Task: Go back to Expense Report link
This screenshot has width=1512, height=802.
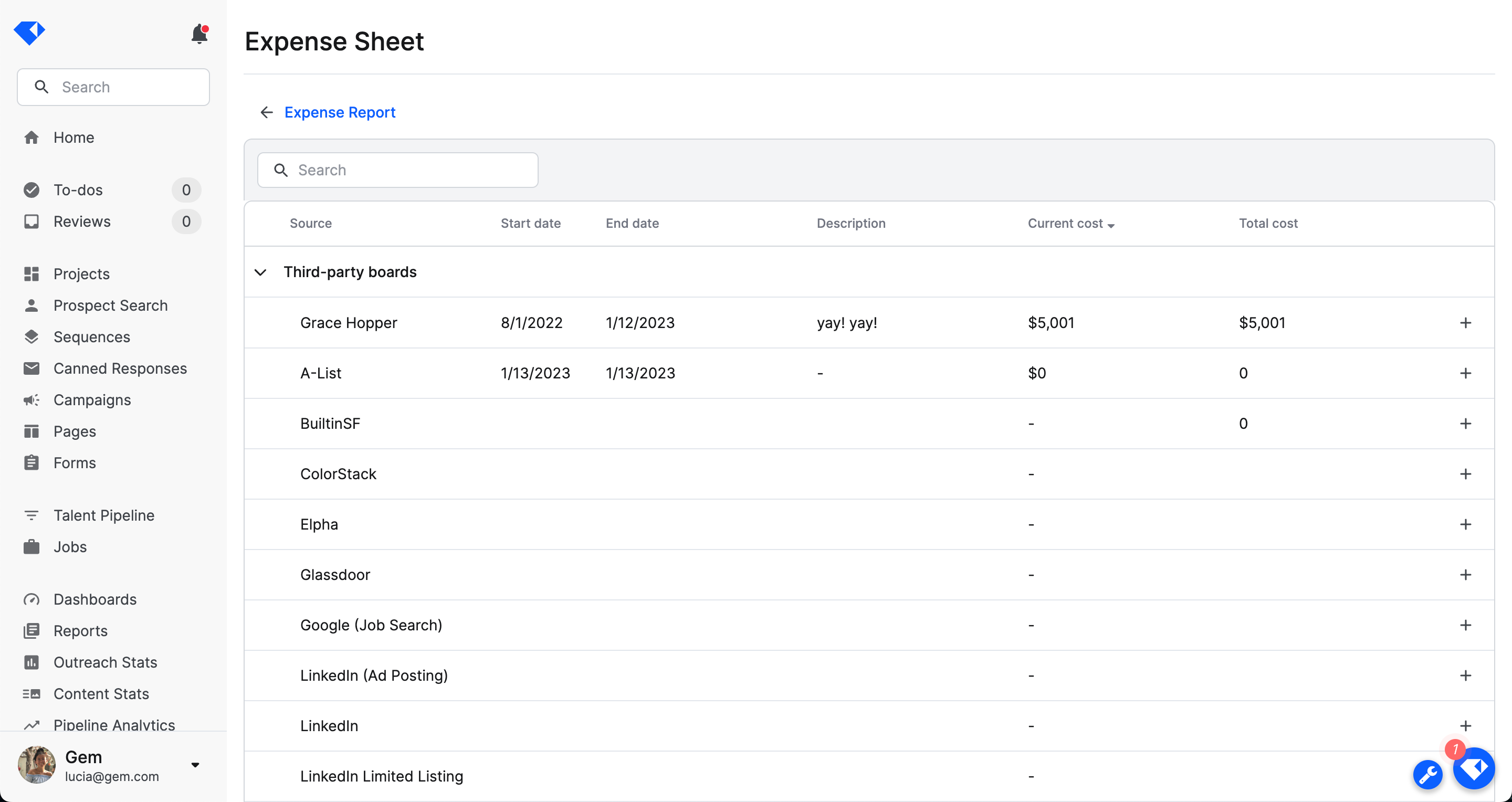Action: [x=340, y=112]
